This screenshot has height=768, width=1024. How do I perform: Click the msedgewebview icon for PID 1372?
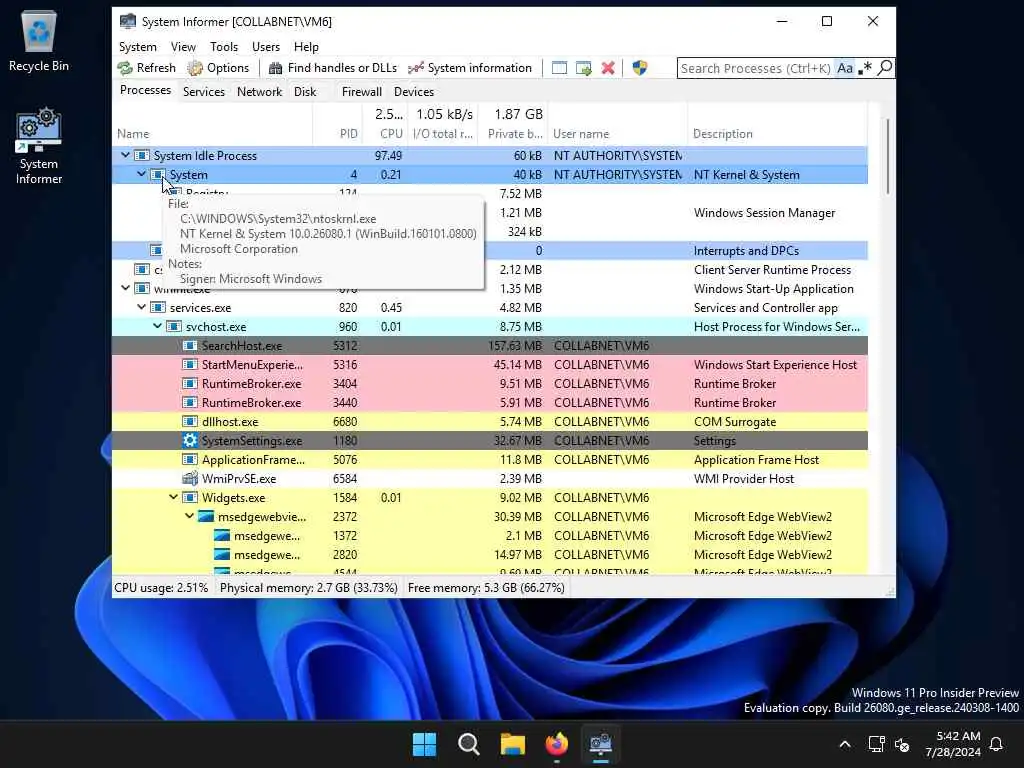[x=222, y=536]
